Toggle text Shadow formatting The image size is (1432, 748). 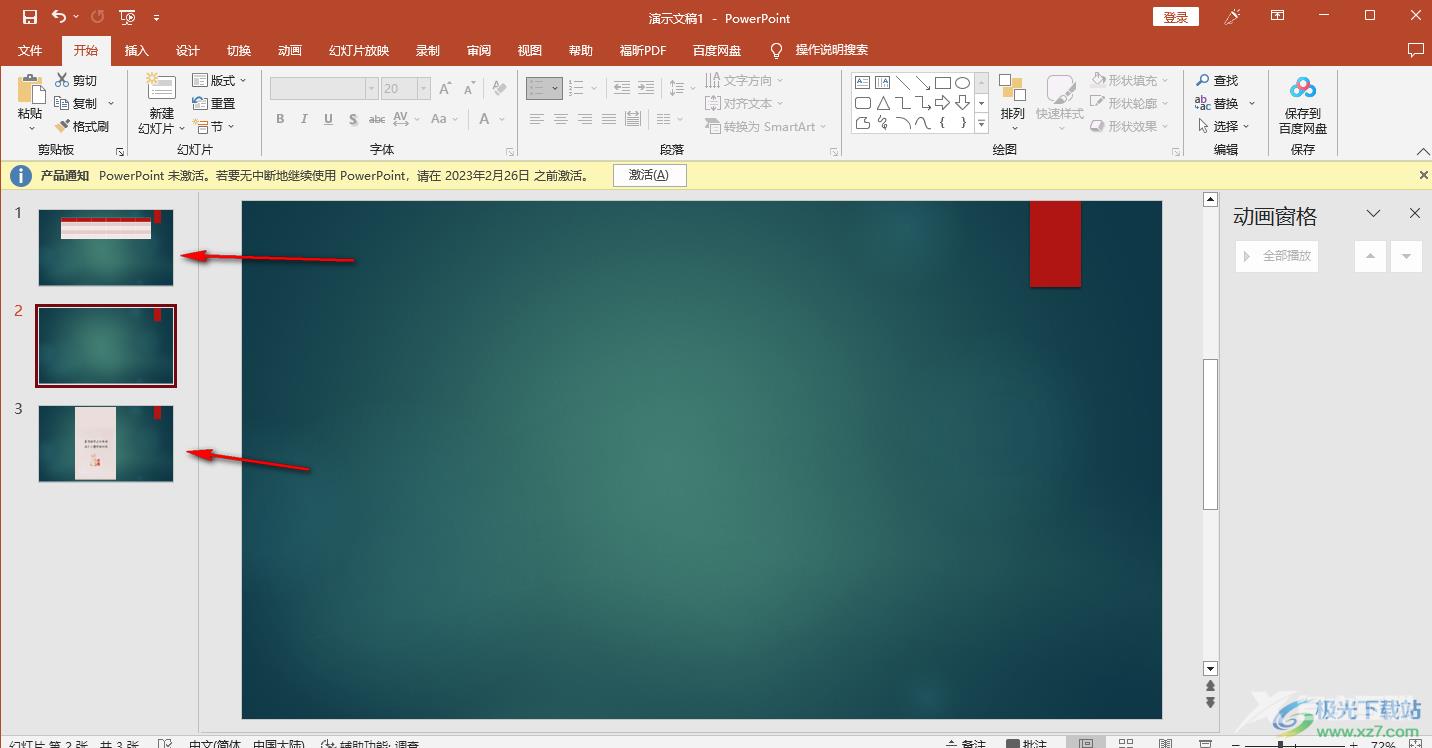[353, 119]
